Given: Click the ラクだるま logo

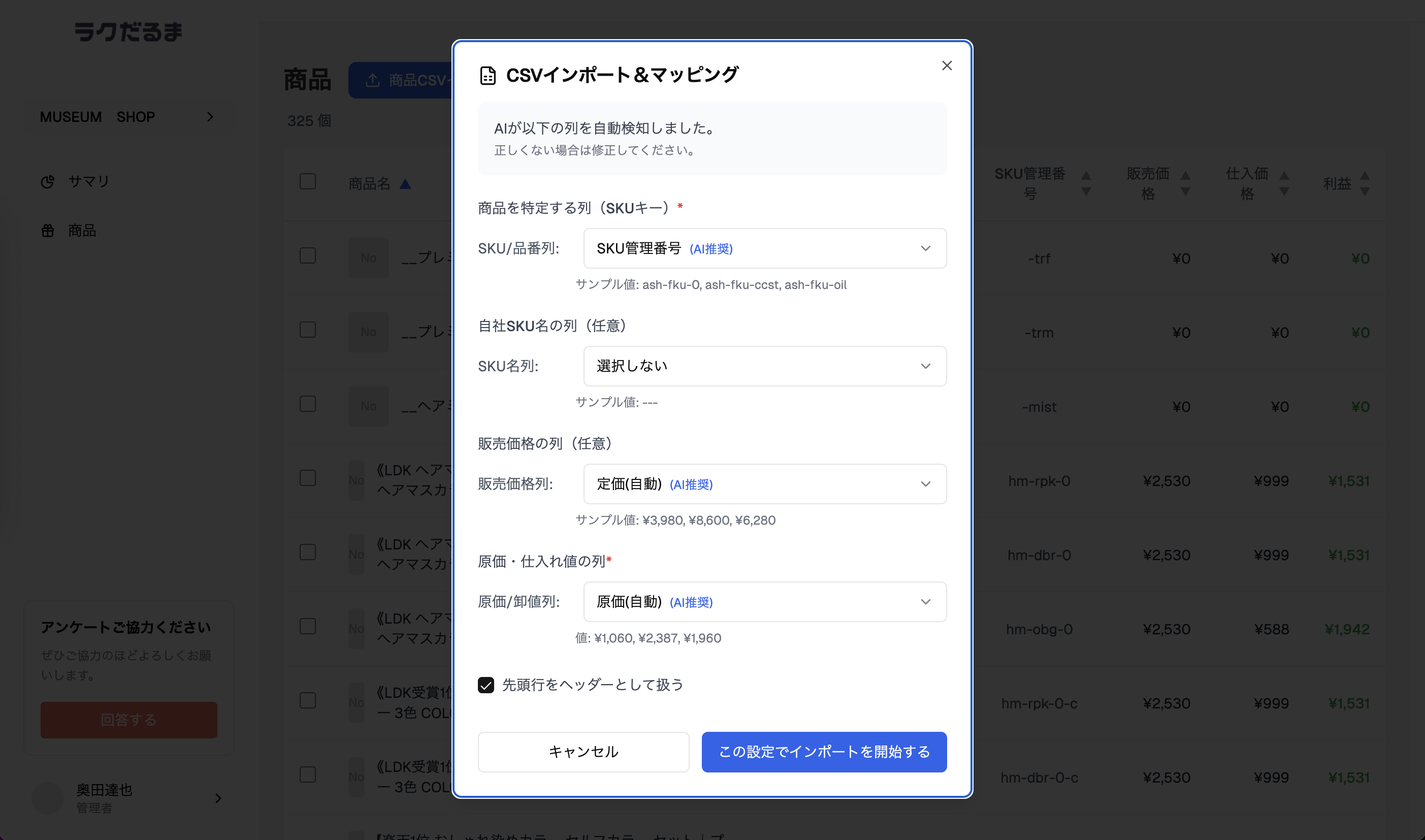Looking at the screenshot, I should (128, 33).
